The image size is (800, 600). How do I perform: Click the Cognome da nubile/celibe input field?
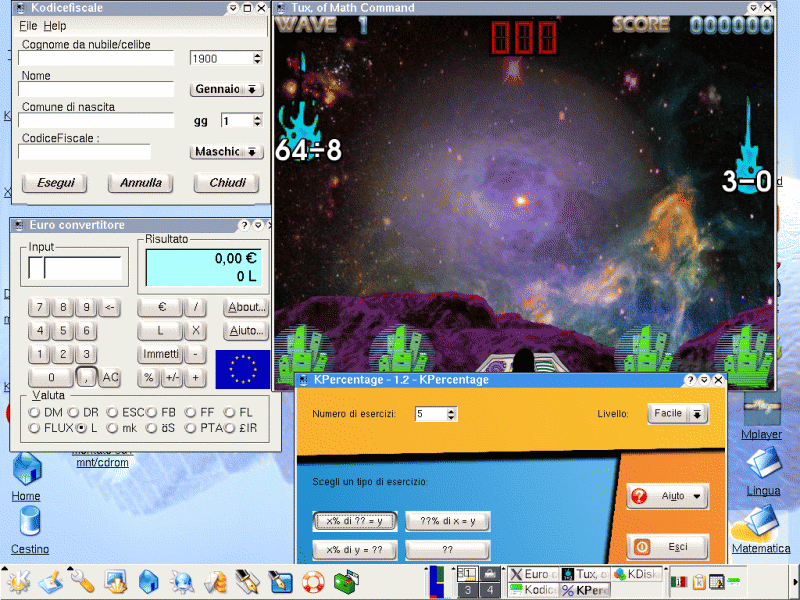point(96,58)
